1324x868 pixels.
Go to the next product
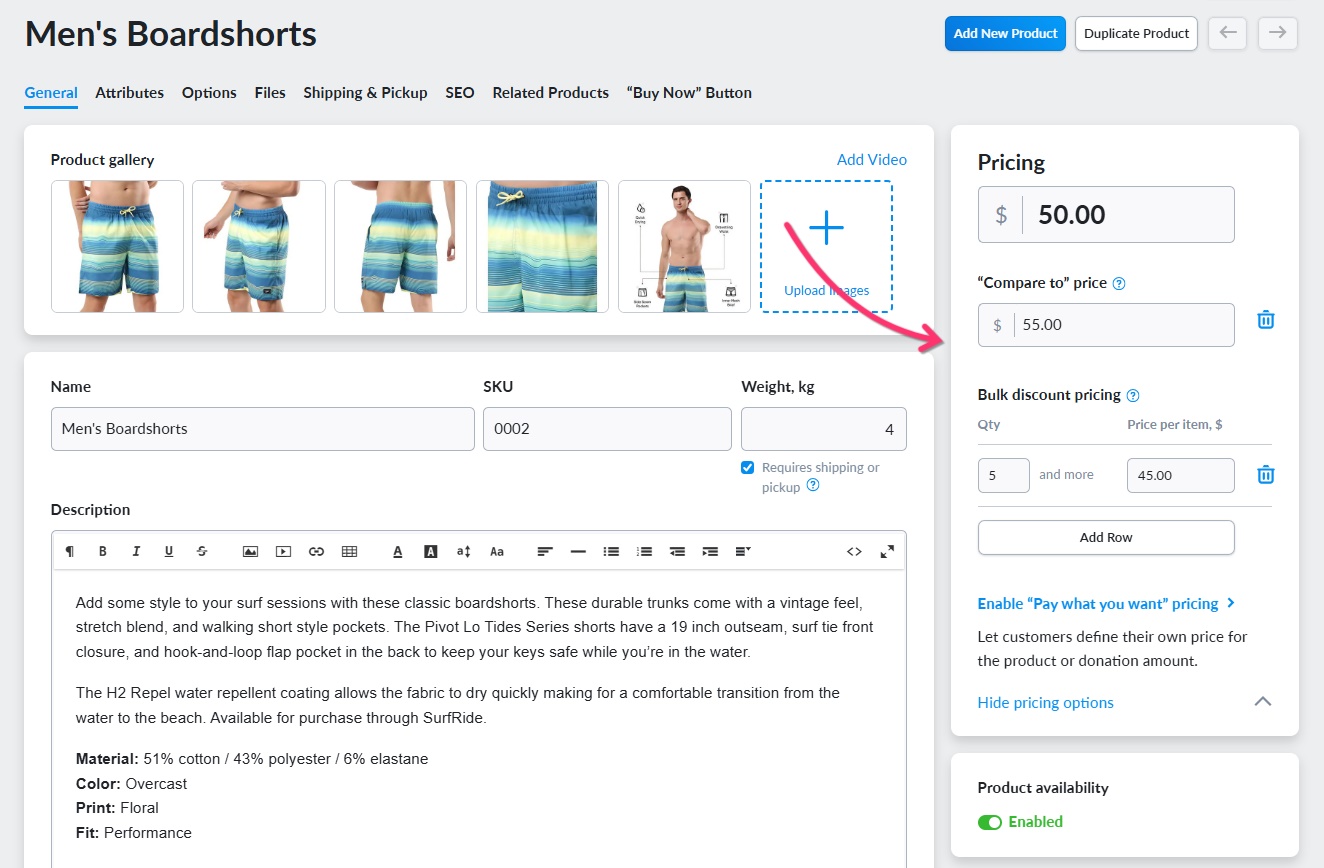tap(1278, 33)
